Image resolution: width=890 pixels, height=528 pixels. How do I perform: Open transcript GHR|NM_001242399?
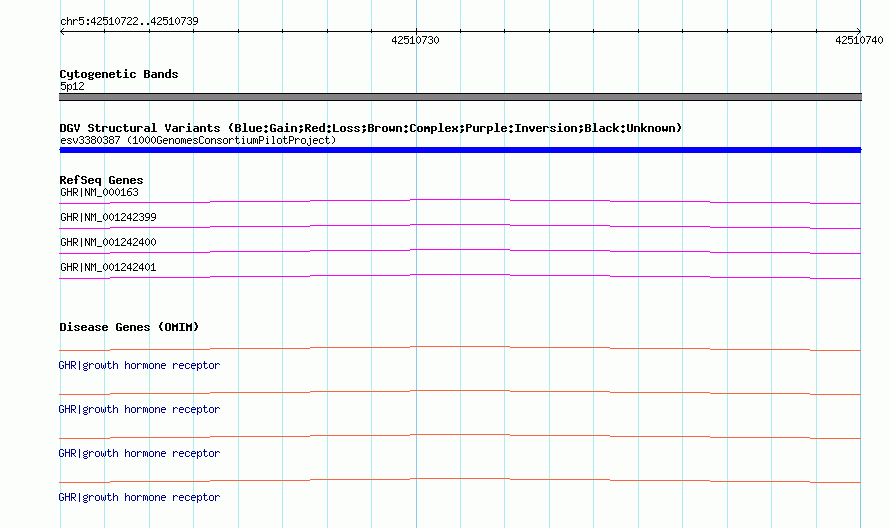[x=108, y=217]
